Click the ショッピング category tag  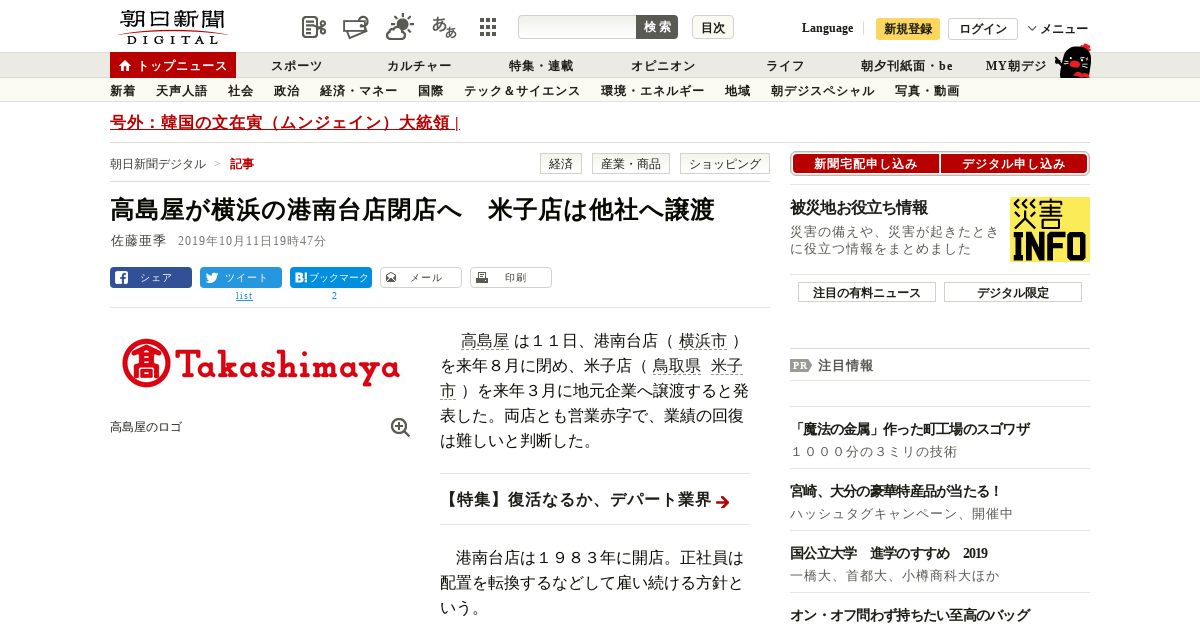point(725,164)
